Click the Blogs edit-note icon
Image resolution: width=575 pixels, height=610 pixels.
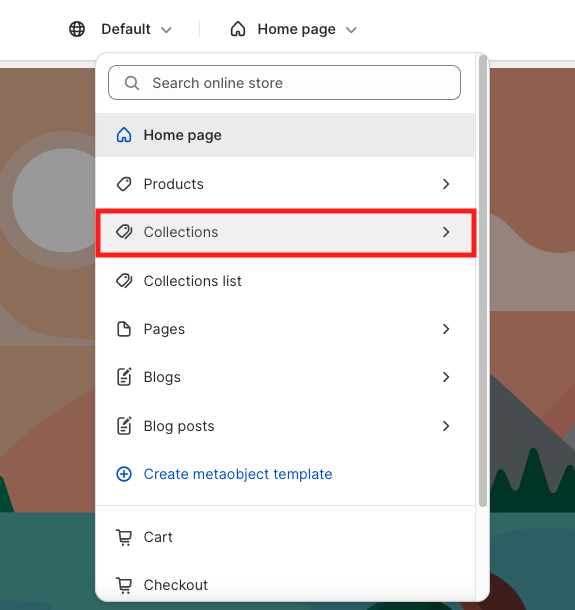pos(124,377)
